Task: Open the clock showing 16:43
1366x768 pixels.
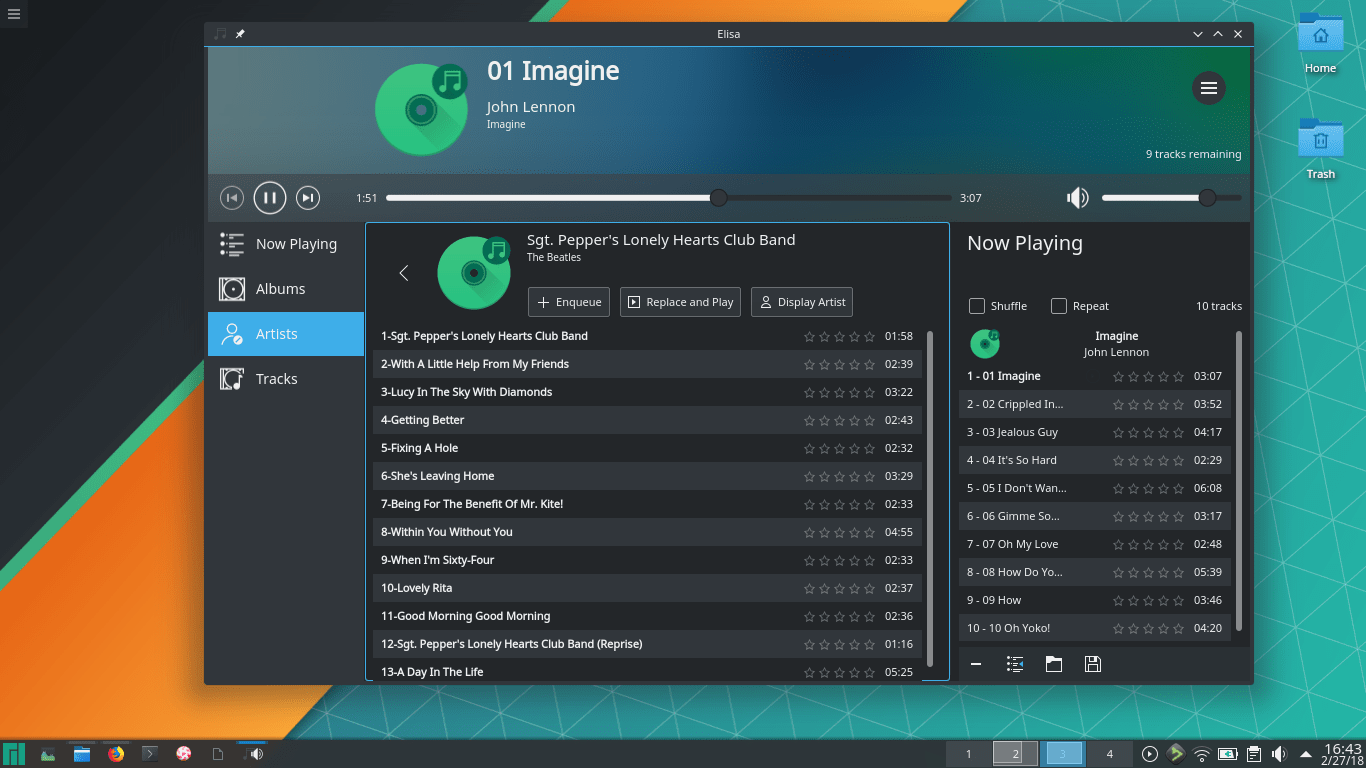Action: click(x=1343, y=754)
